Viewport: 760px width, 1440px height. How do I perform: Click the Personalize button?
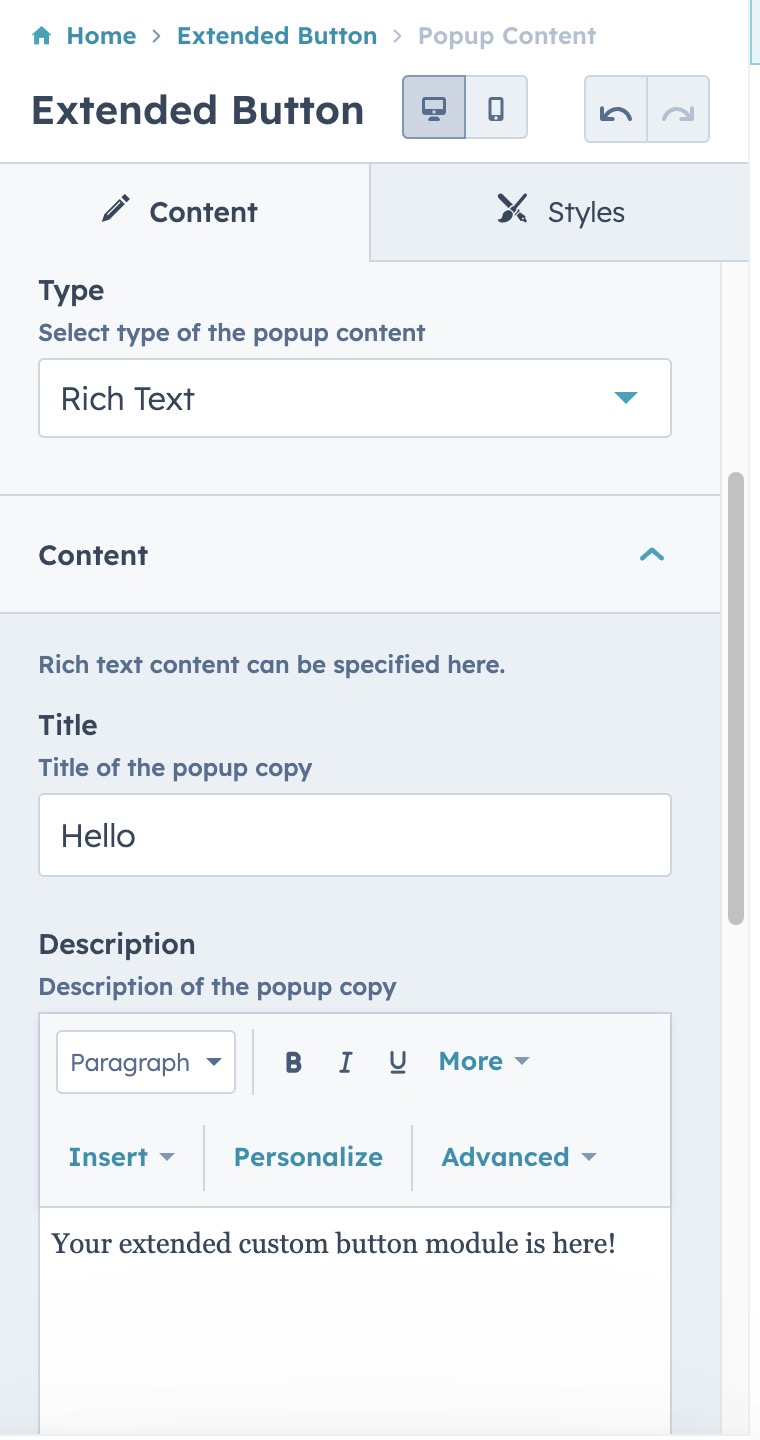click(308, 1157)
